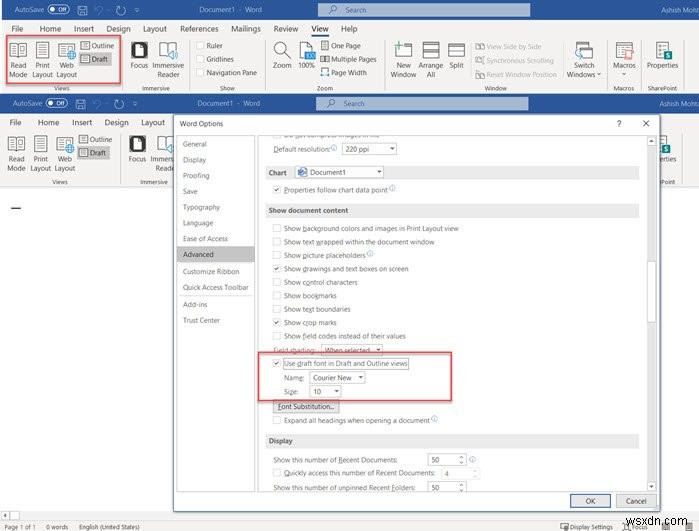Set zoom to 100%
The width and height of the screenshot is (699, 531).
click(307, 55)
